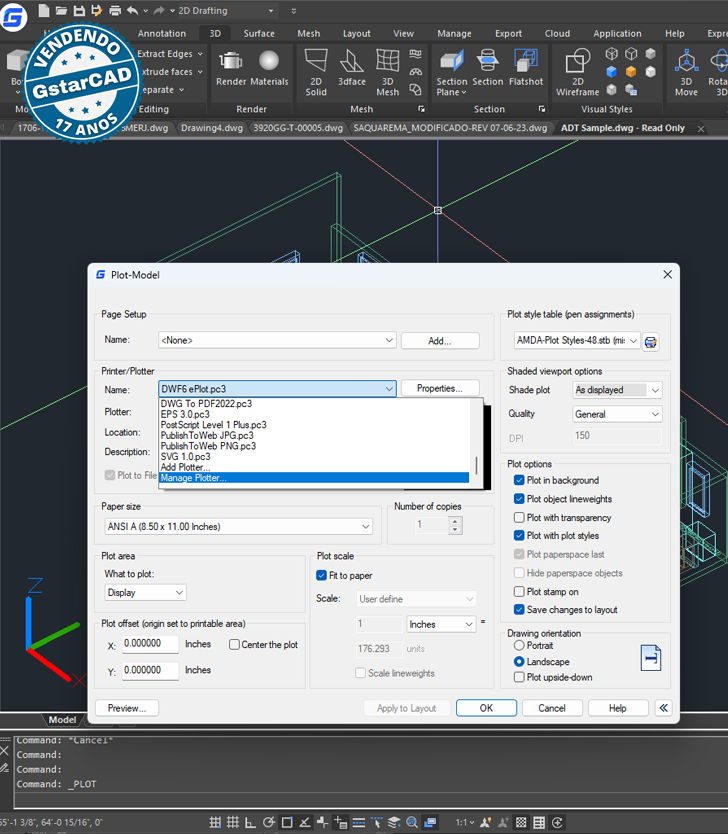Toggle polar tracking icon in status bar
Image resolution: width=728 pixels, height=834 pixels.
click(269, 822)
